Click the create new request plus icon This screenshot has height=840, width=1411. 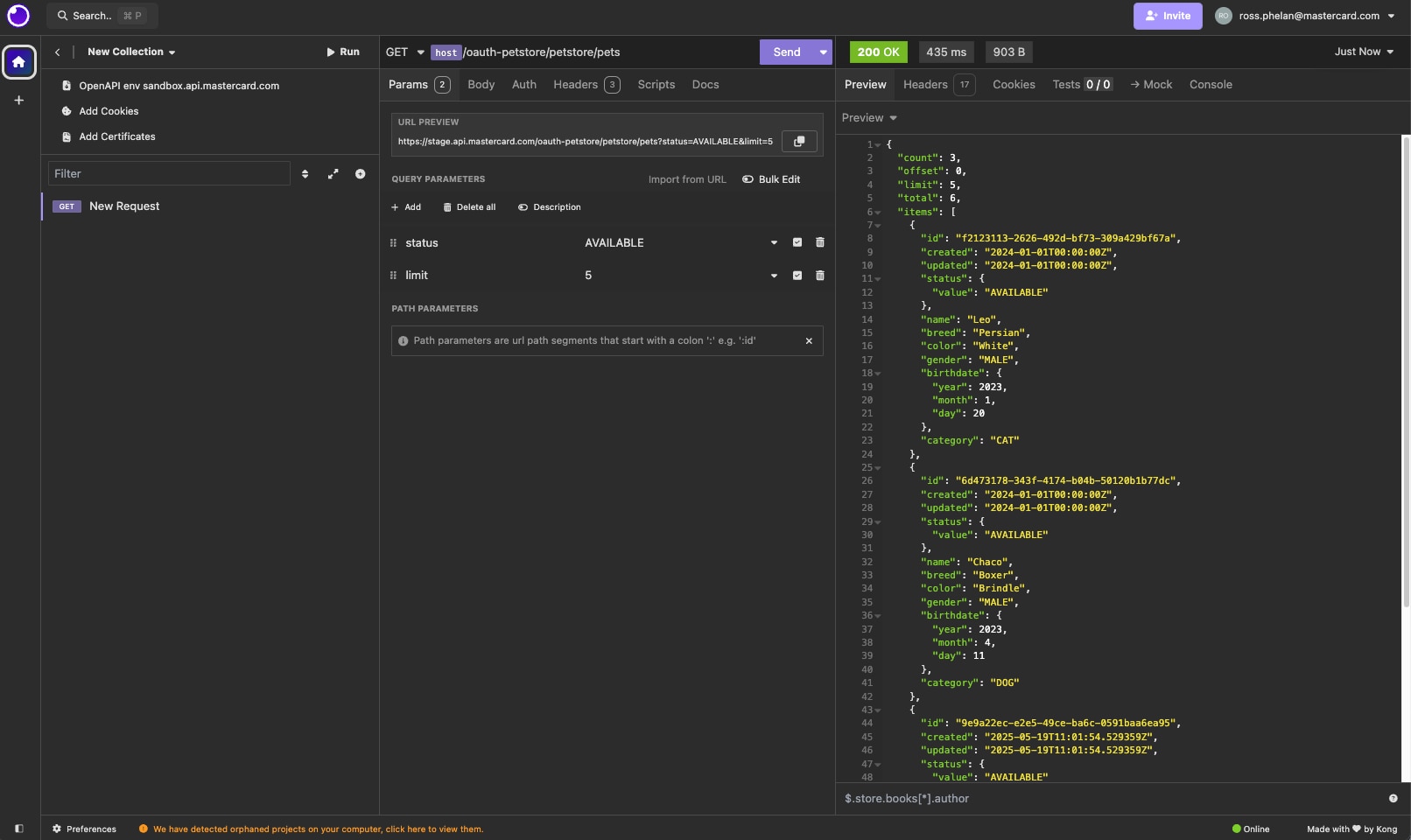tap(360, 174)
